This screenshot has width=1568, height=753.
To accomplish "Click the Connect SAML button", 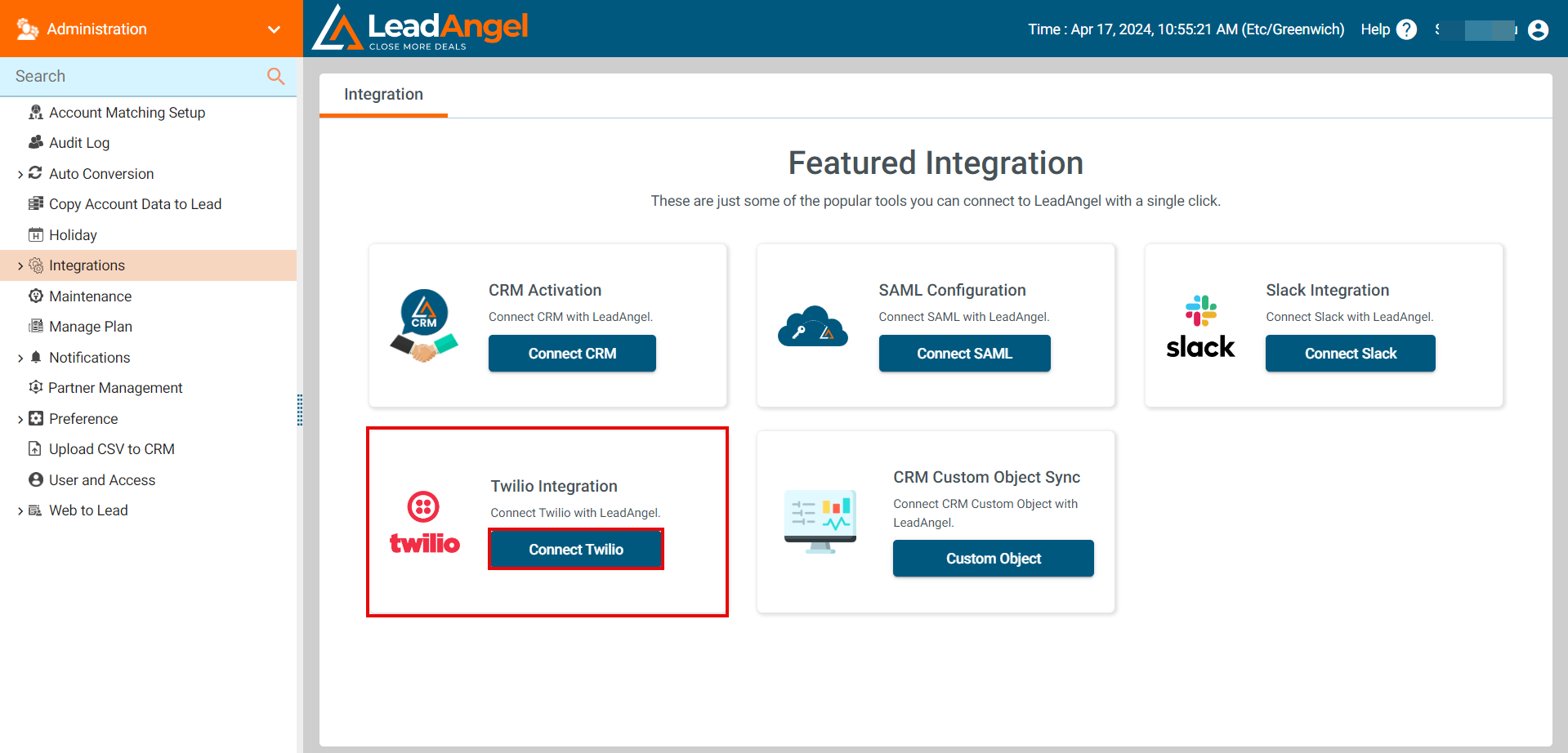I will [x=964, y=354].
